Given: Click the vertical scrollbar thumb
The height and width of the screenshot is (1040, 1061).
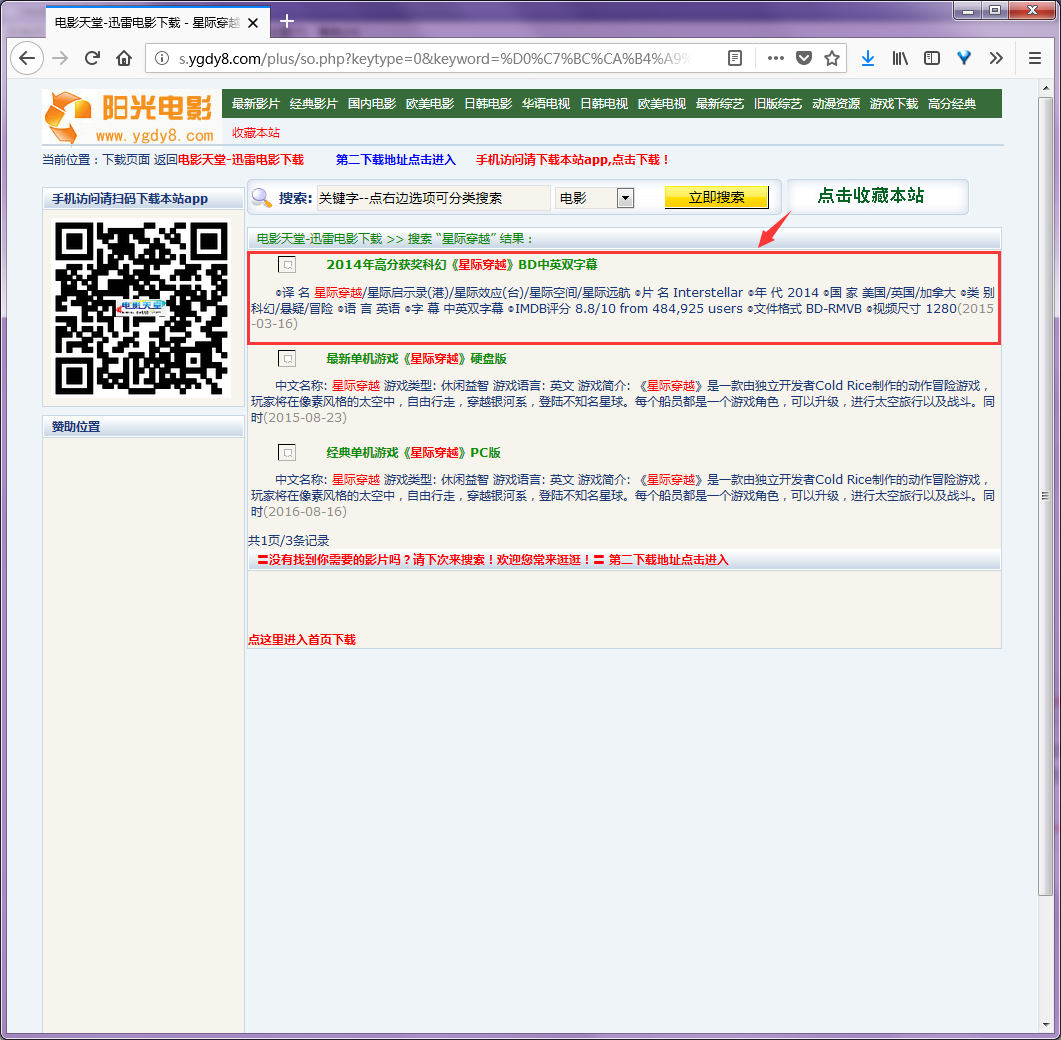Looking at the screenshot, I should (1045, 497).
